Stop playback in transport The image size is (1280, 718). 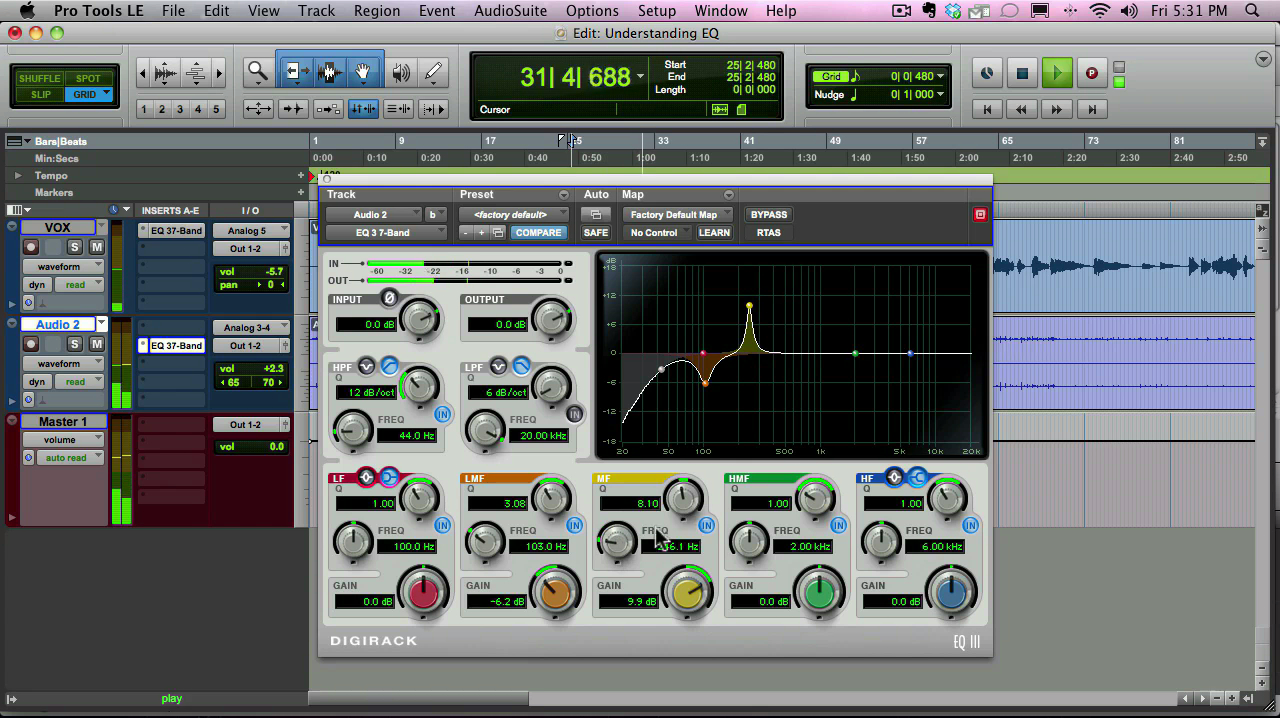point(1022,73)
